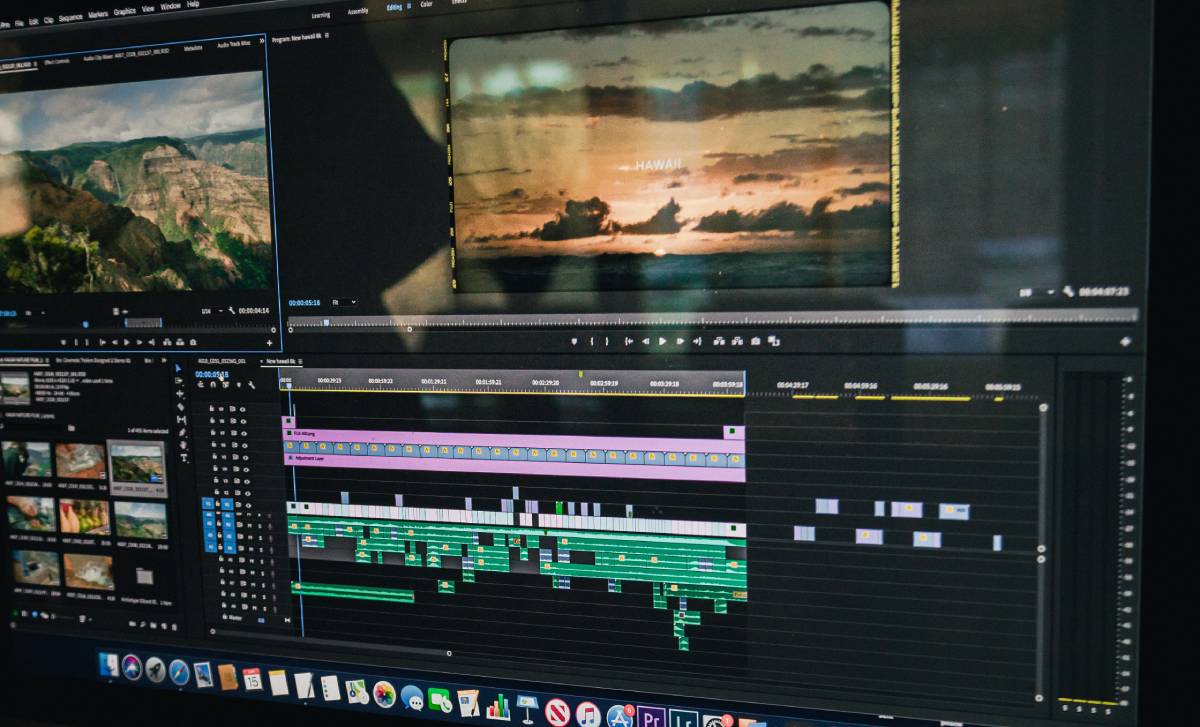This screenshot has width=1200, height=727.
Task: Select the Hand tool
Action: 183,445
